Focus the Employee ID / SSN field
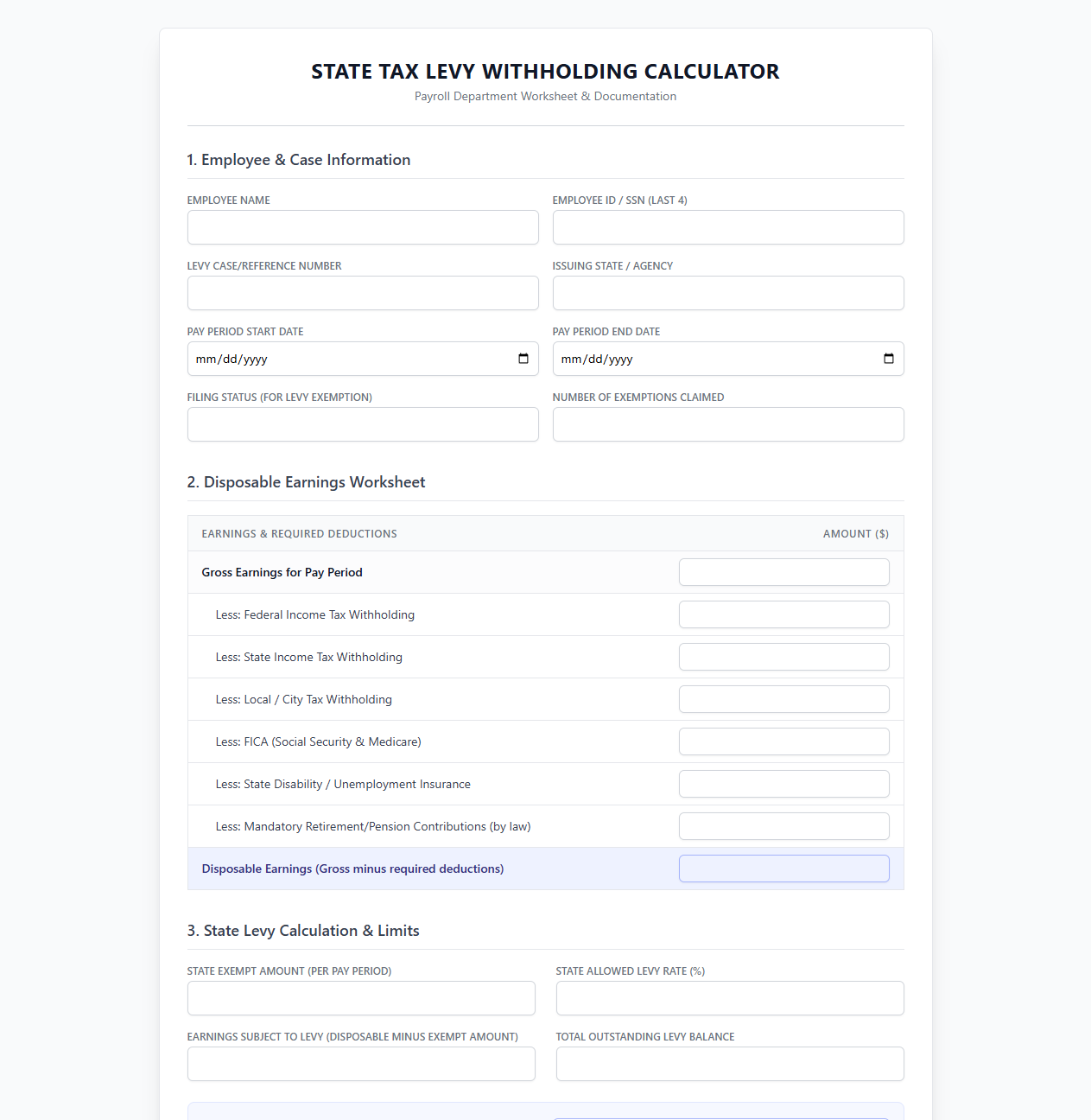This screenshot has height=1120, width=1091. tap(728, 227)
